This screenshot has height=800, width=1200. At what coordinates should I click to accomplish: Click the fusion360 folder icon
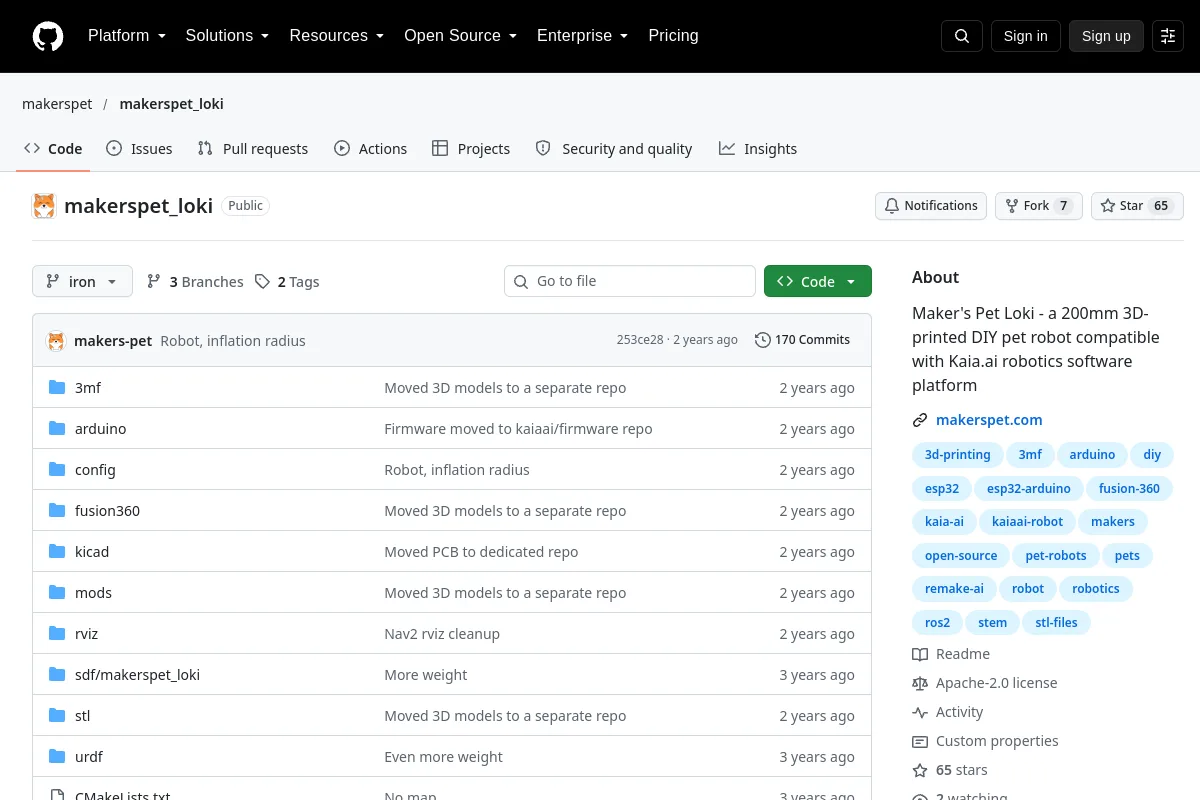tap(57, 511)
